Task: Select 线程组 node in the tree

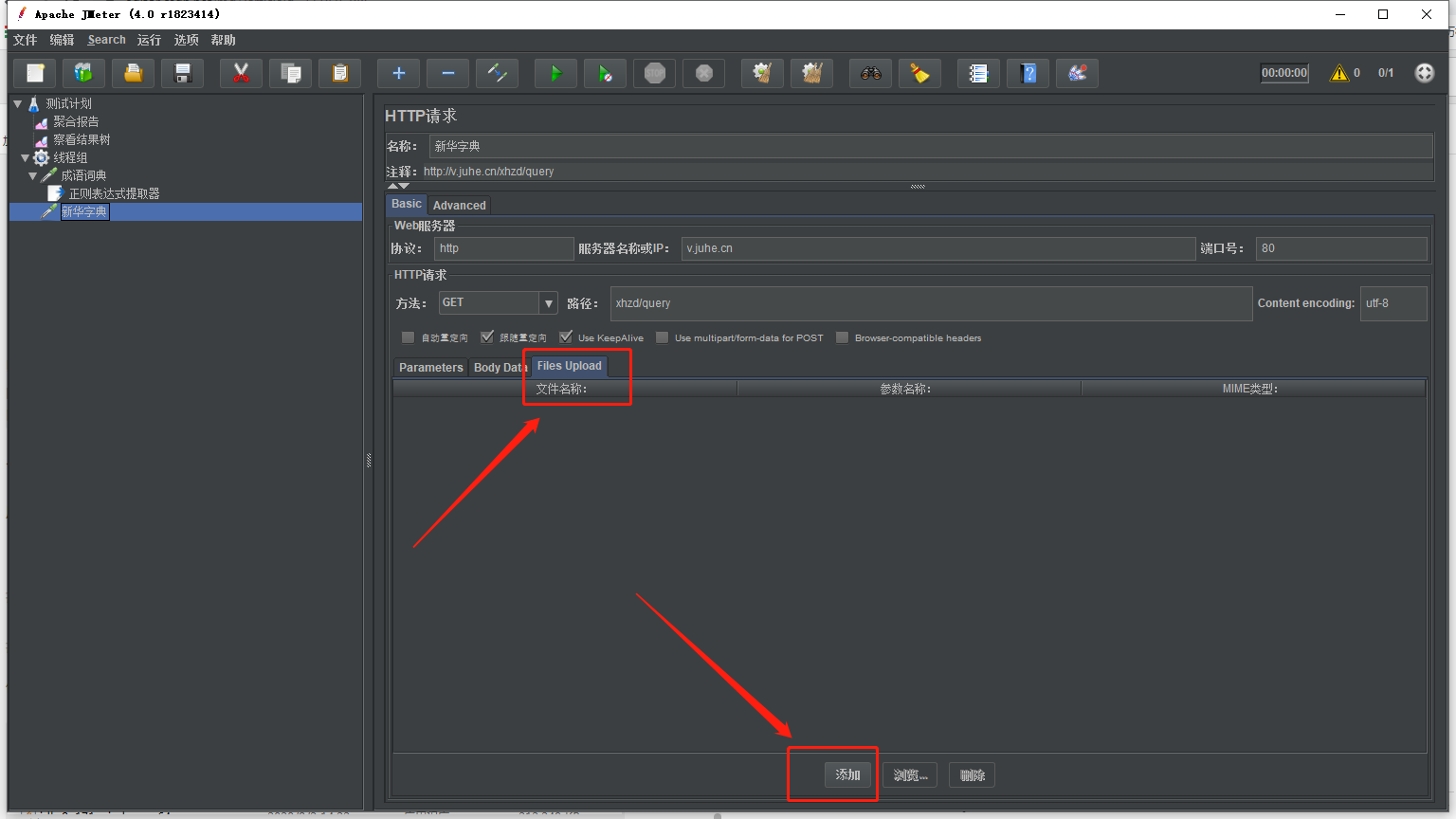Action: tap(70, 157)
